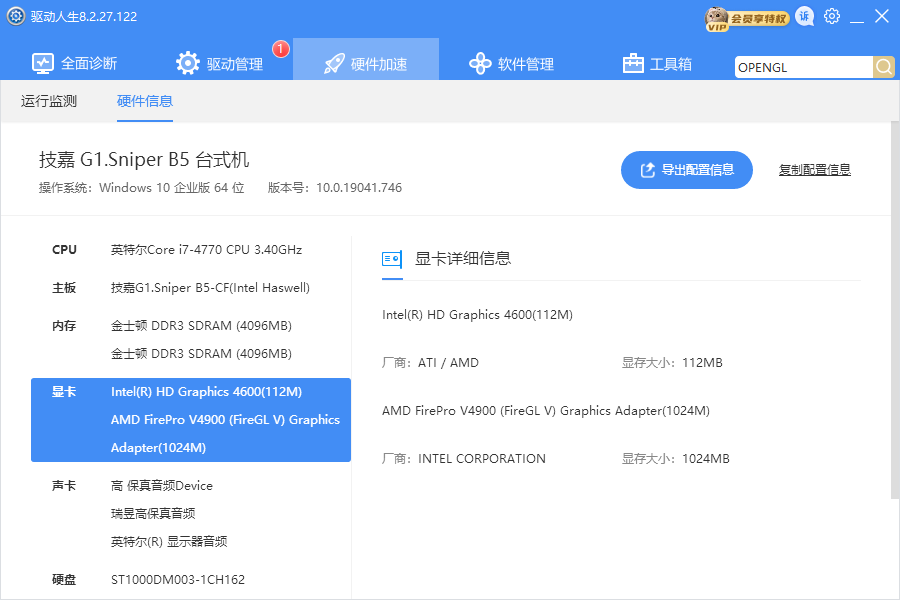The height and width of the screenshot is (600, 900).
Task: Open the 软件管理 tab
Action: 511,63
